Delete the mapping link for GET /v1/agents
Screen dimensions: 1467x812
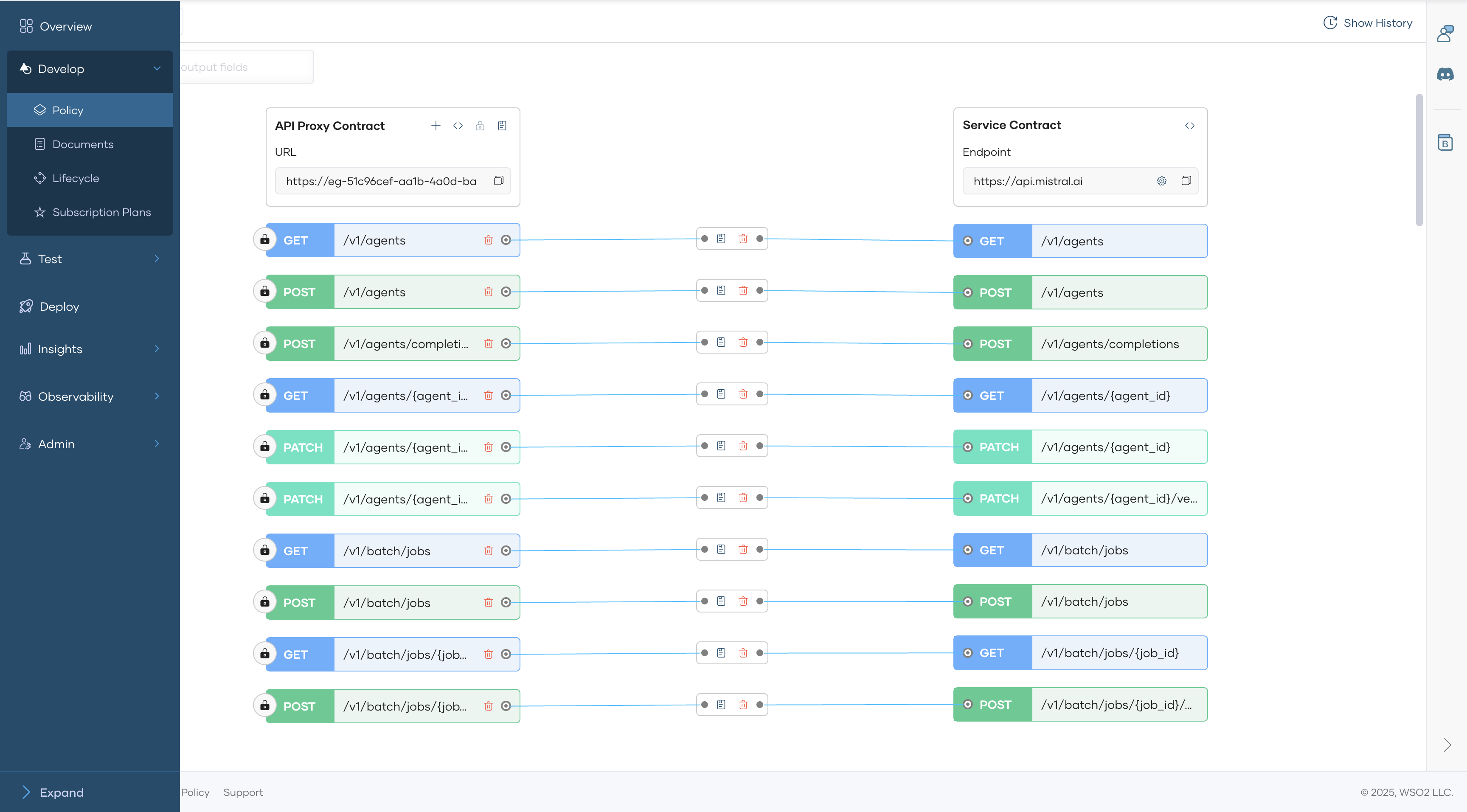pos(742,239)
